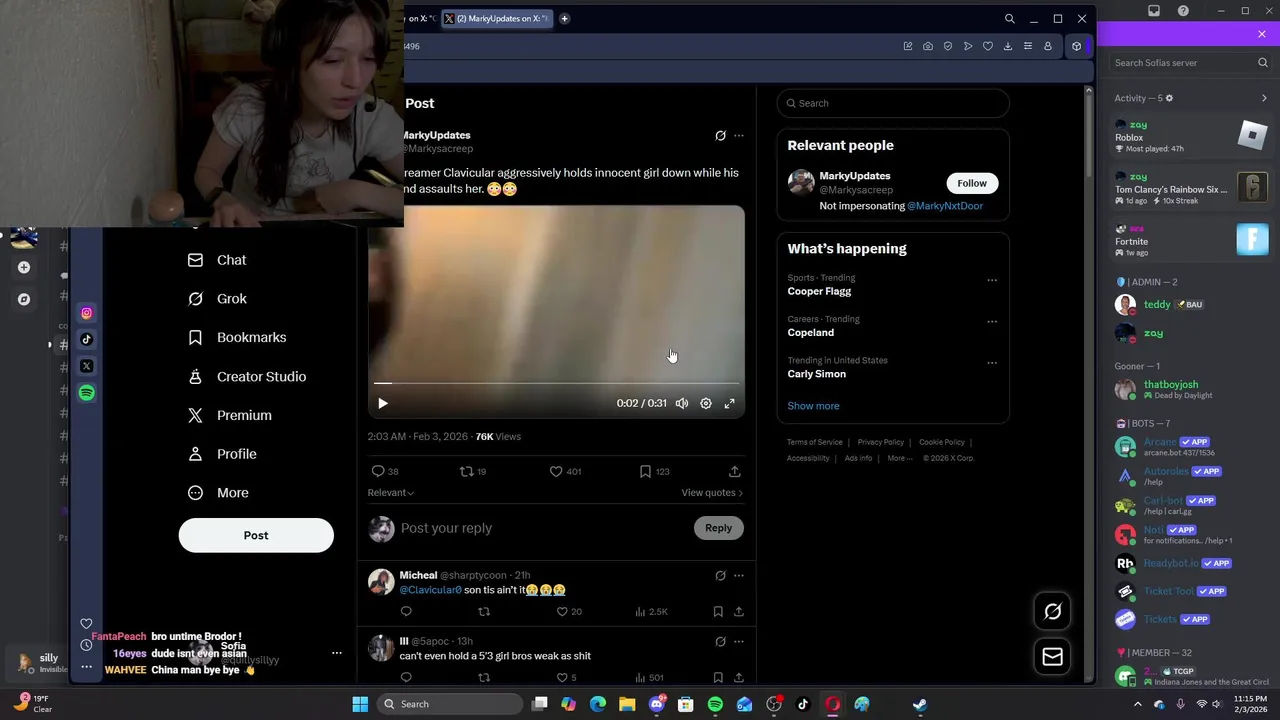Open Windows Start menu
The image size is (1280, 720).
pos(360,704)
